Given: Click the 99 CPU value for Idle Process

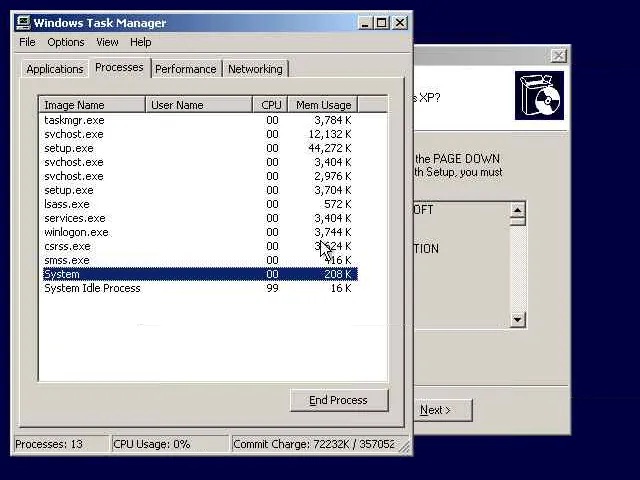Looking at the screenshot, I should point(272,288).
